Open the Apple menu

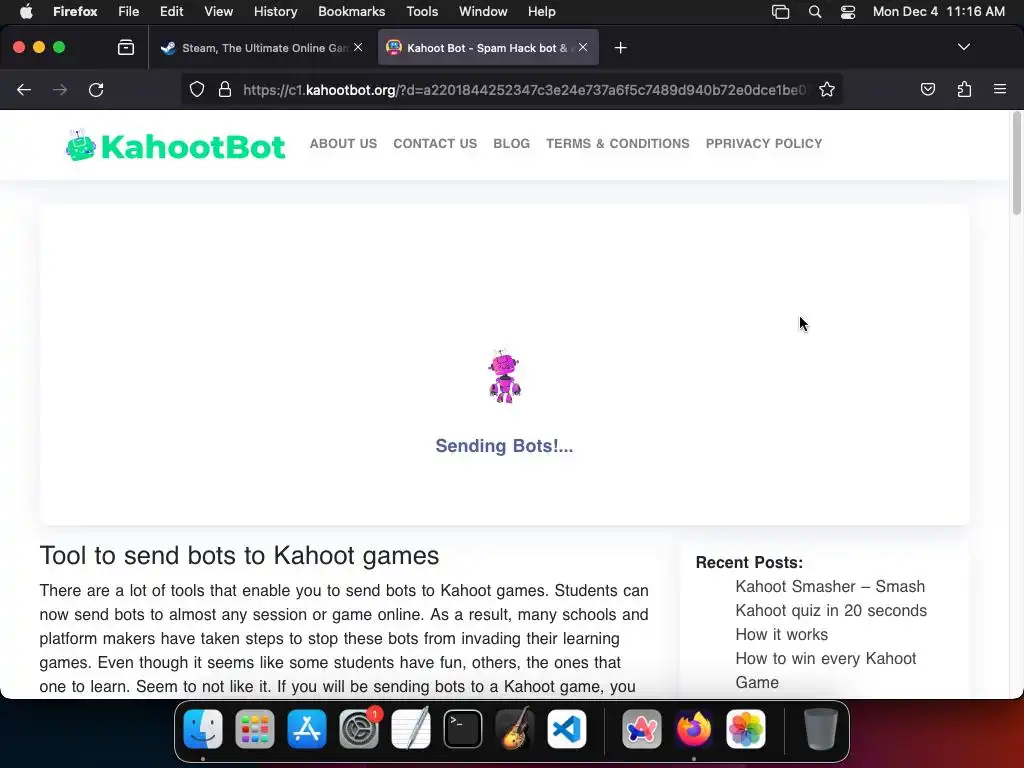coord(26,12)
